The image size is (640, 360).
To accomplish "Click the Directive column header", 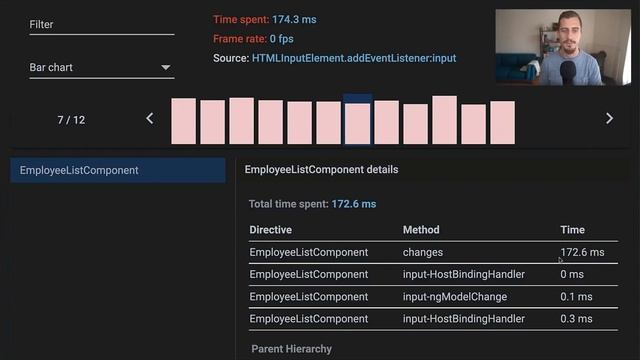I will [271, 230].
